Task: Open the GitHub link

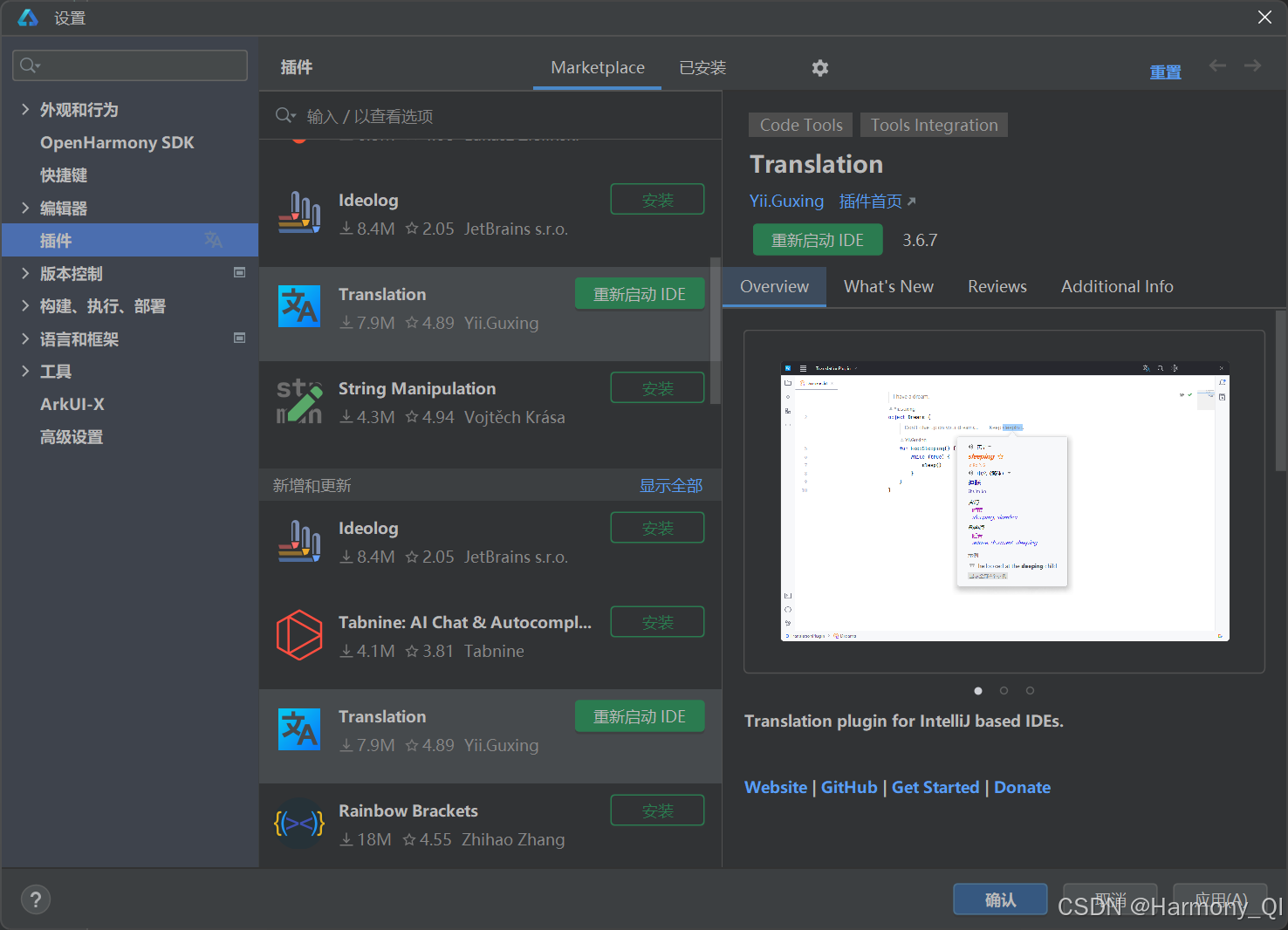Action: pyautogui.click(x=849, y=787)
